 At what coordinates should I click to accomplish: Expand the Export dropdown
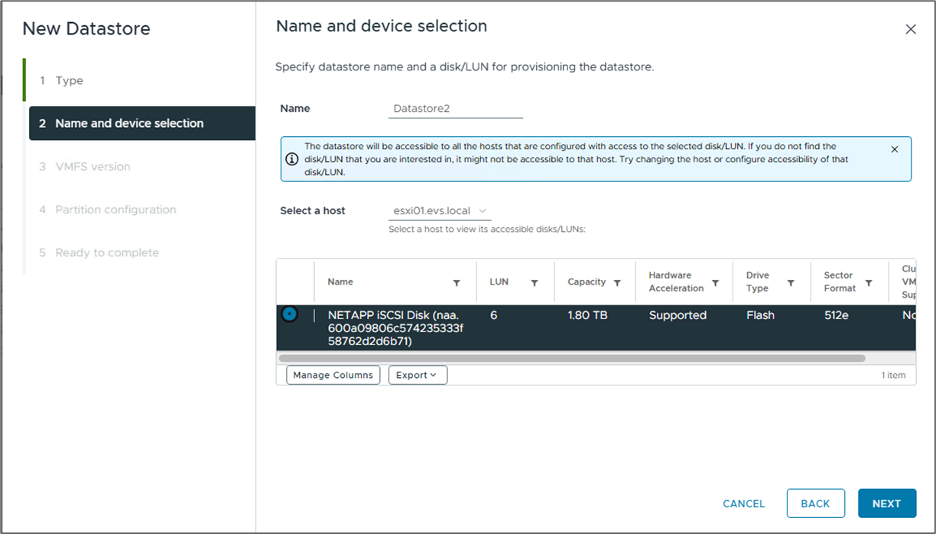point(417,375)
